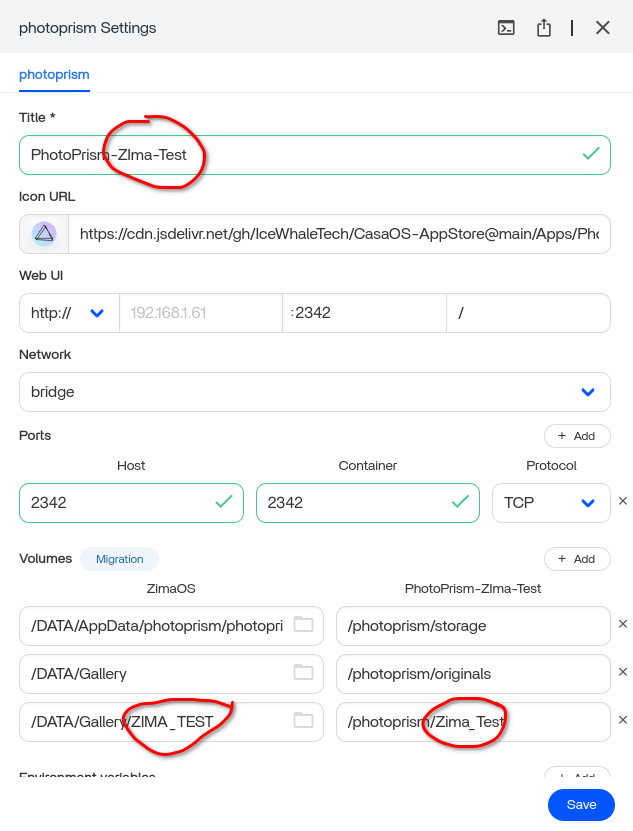Save the photoprism settings
This screenshot has height=831, width=633.
coord(581,805)
